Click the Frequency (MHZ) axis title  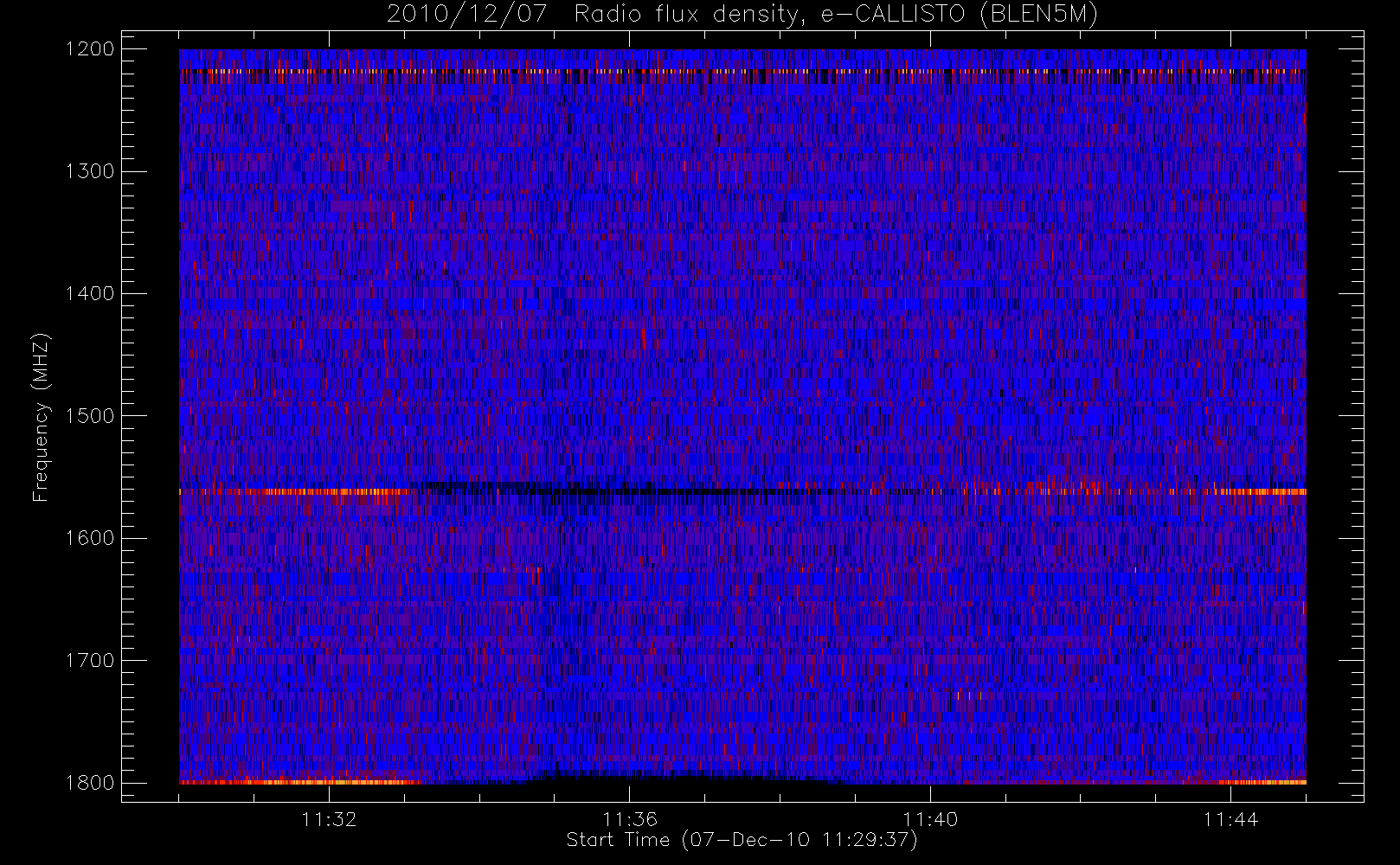click(x=41, y=417)
